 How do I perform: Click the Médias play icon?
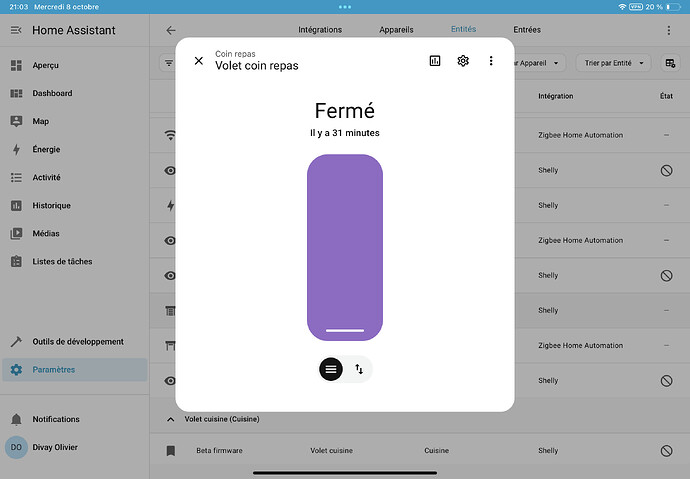pos(16,234)
